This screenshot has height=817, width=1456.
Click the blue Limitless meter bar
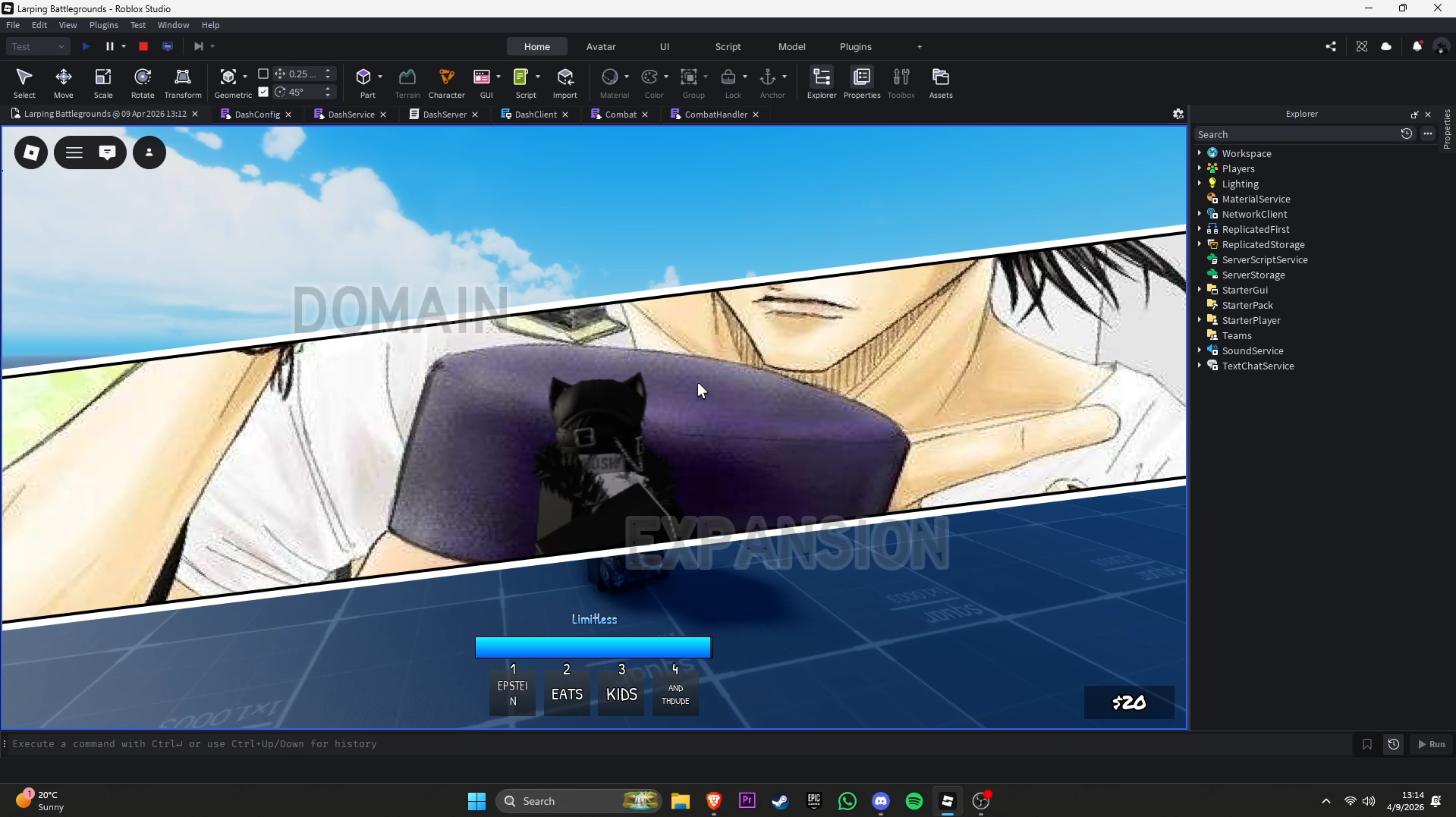click(x=593, y=647)
